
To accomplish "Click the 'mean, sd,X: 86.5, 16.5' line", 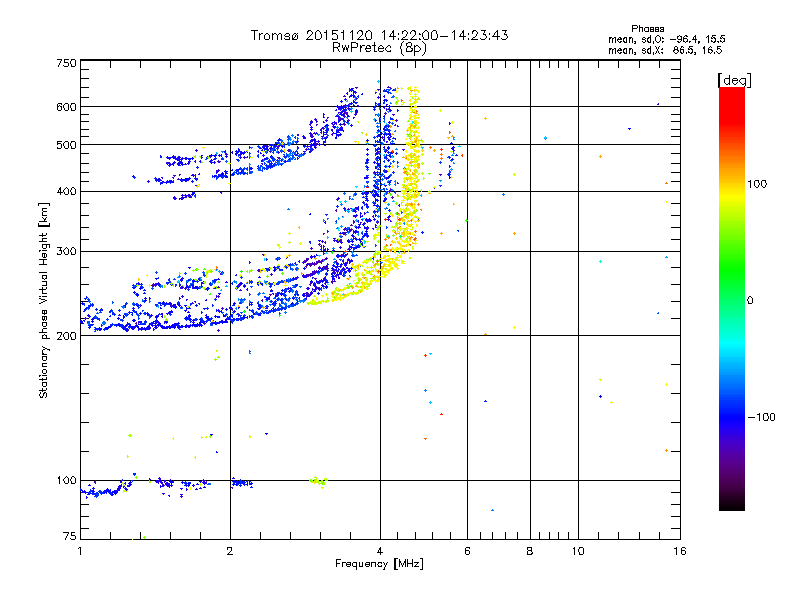I will click(x=665, y=50).
